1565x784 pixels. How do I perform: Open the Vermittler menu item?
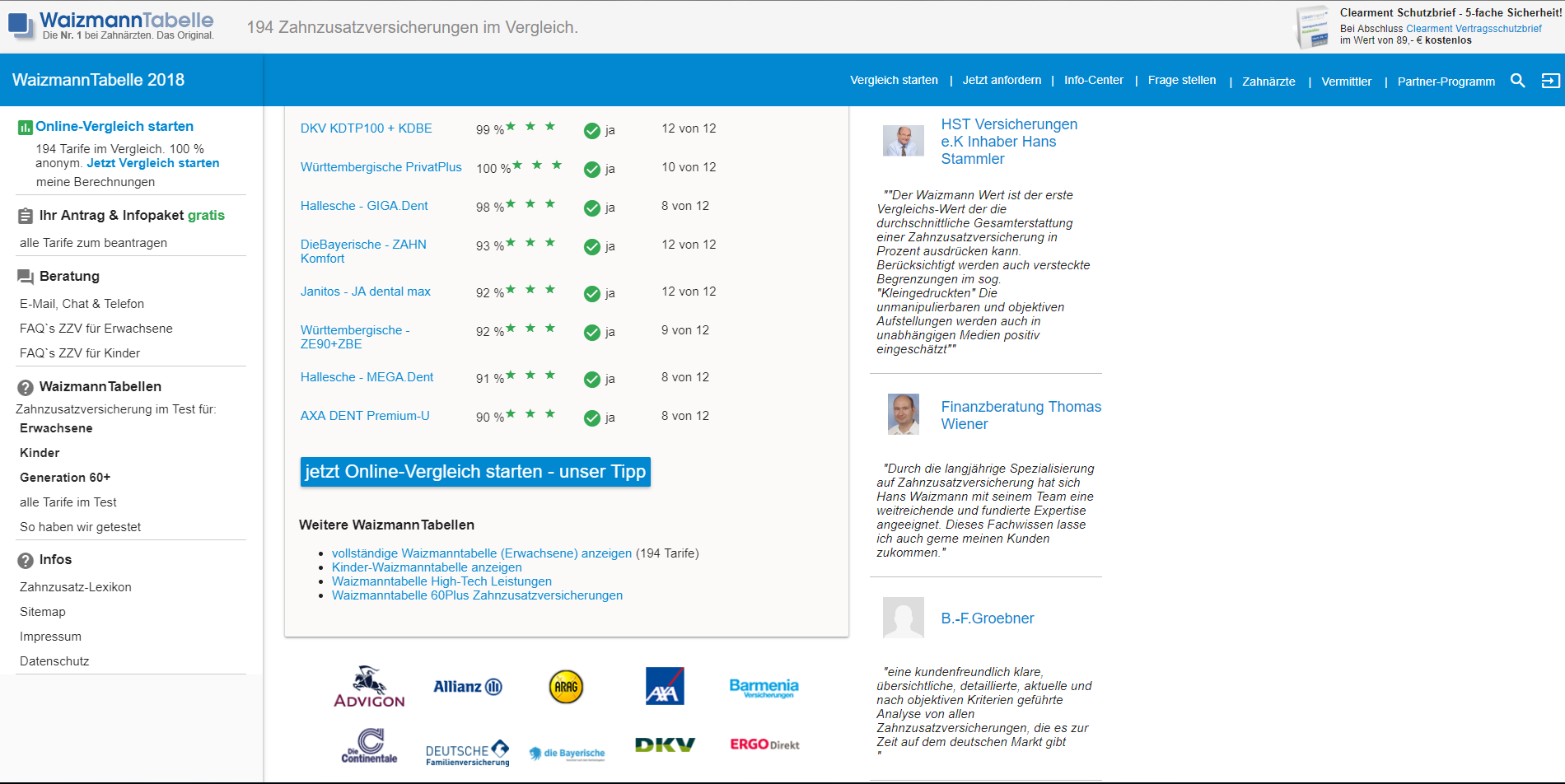(x=1346, y=82)
